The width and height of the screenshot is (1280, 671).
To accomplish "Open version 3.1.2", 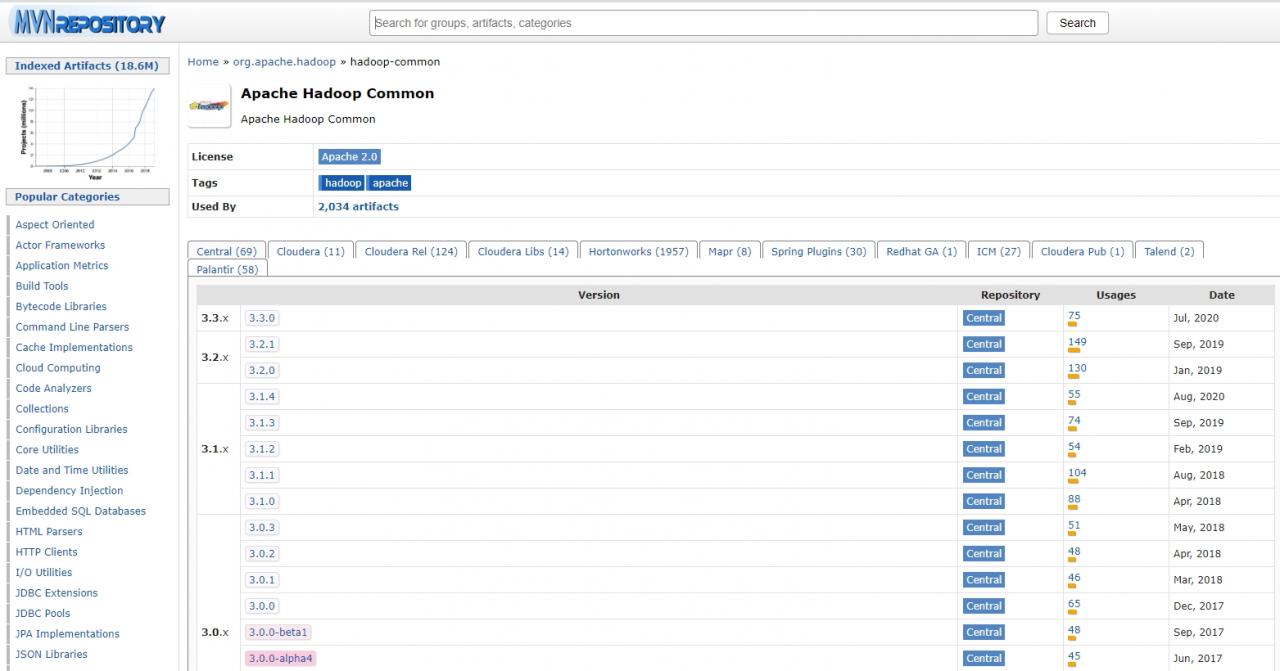I will (x=261, y=449).
